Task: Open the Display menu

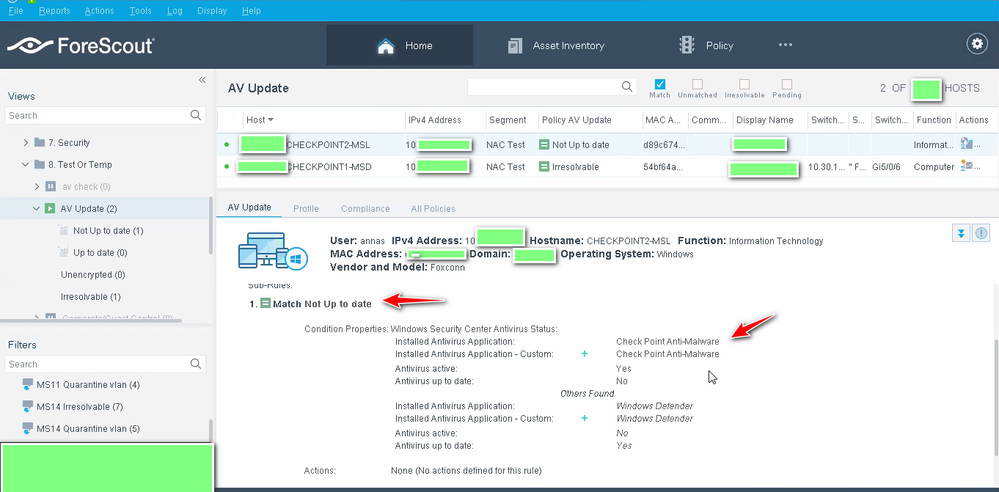Action: point(212,11)
